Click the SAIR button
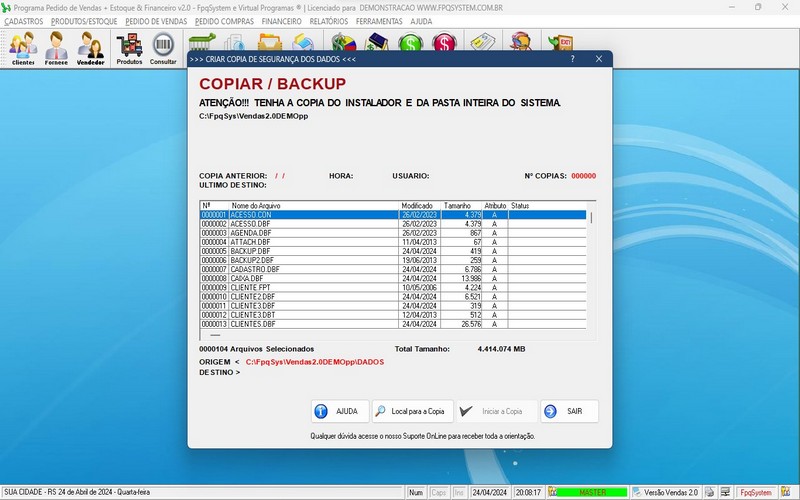Image resolution: width=800 pixels, height=500 pixels. point(569,411)
